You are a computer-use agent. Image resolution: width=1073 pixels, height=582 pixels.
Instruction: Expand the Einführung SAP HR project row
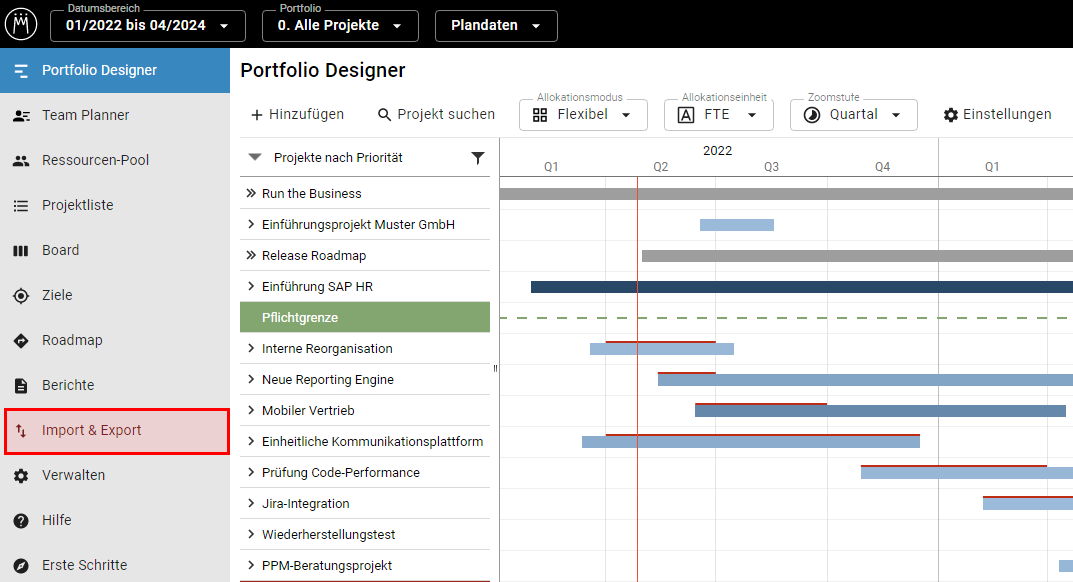click(252, 287)
